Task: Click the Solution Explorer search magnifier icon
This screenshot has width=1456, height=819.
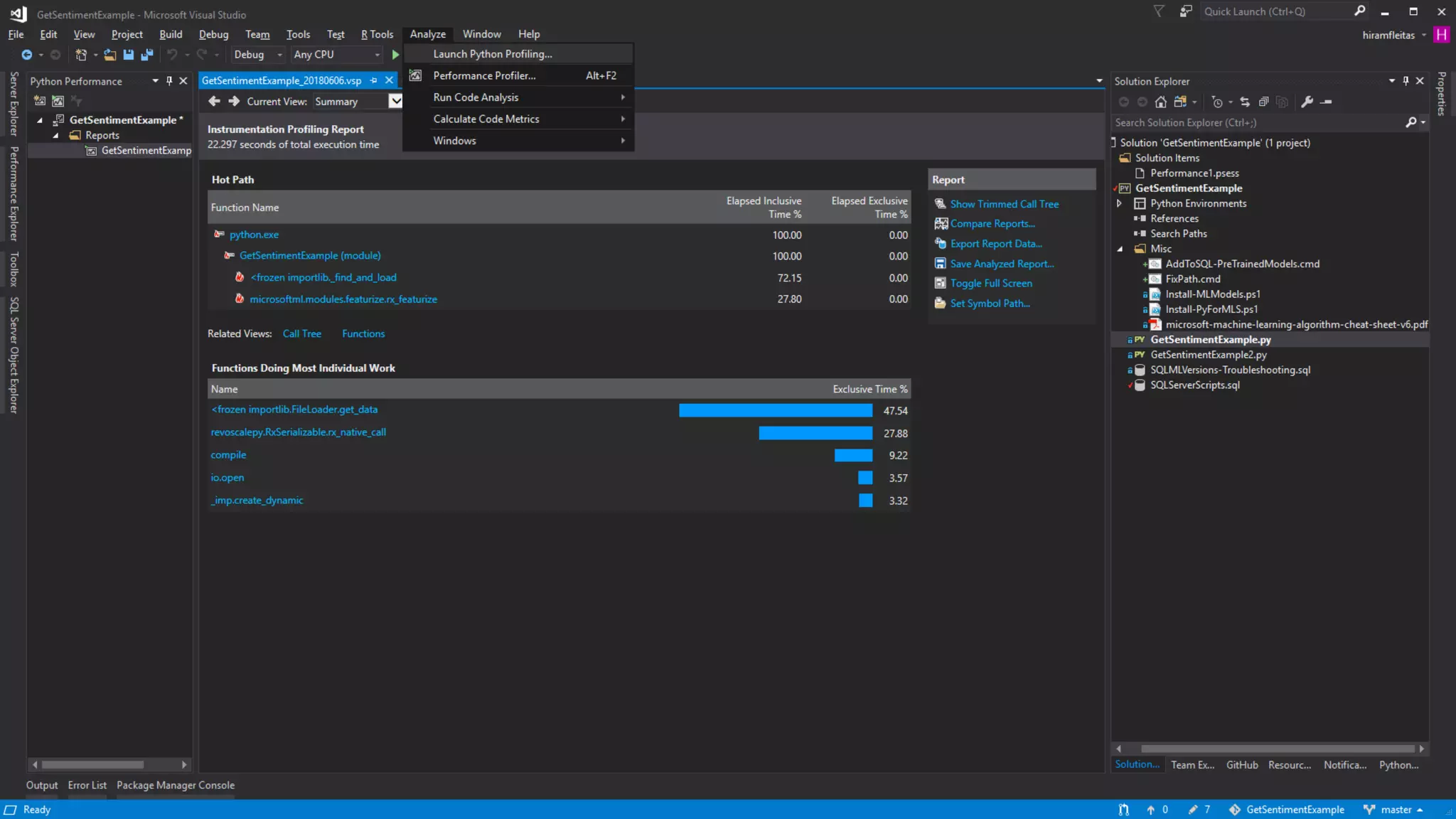Action: click(1411, 122)
